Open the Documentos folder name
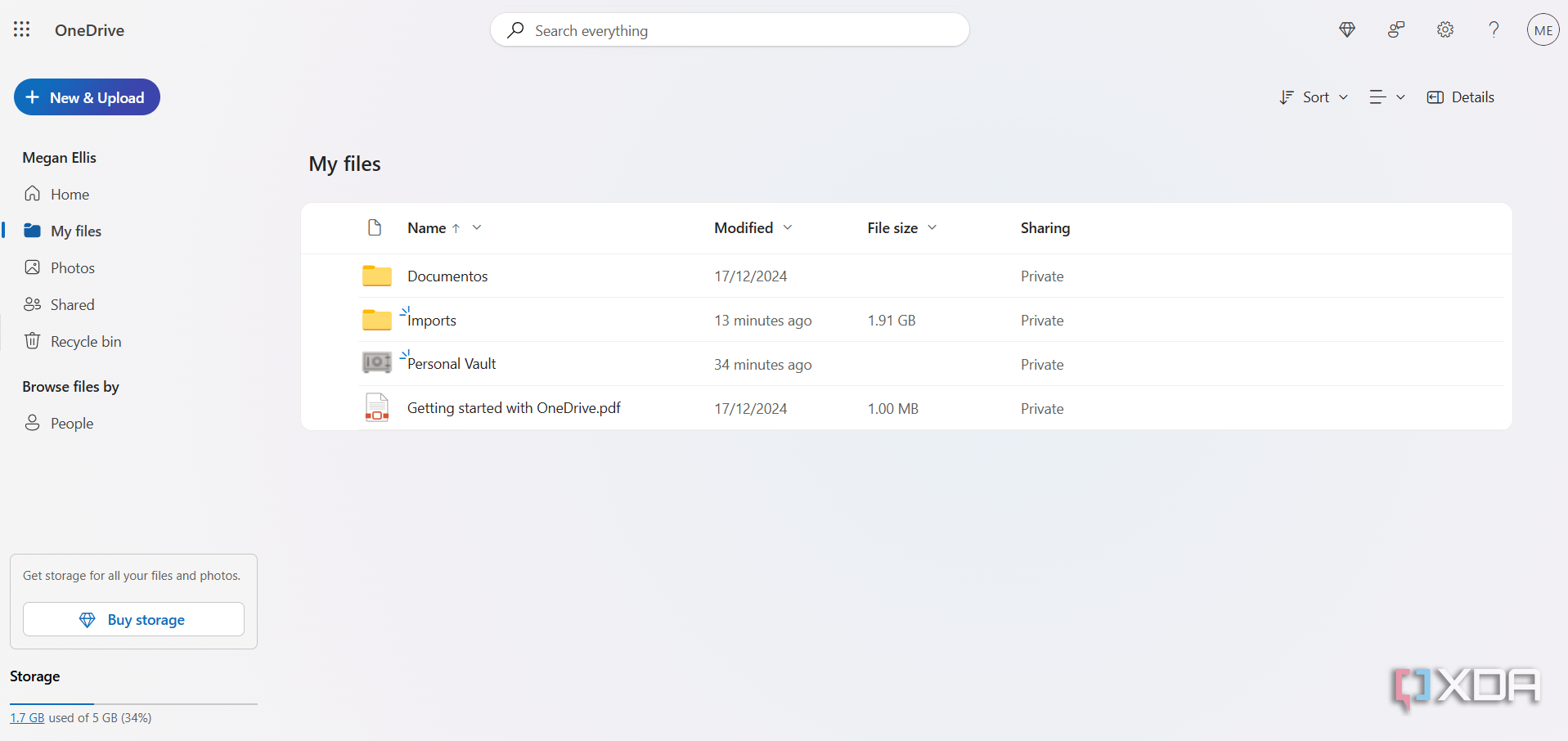Viewport: 1568px width, 741px height. pos(447,276)
